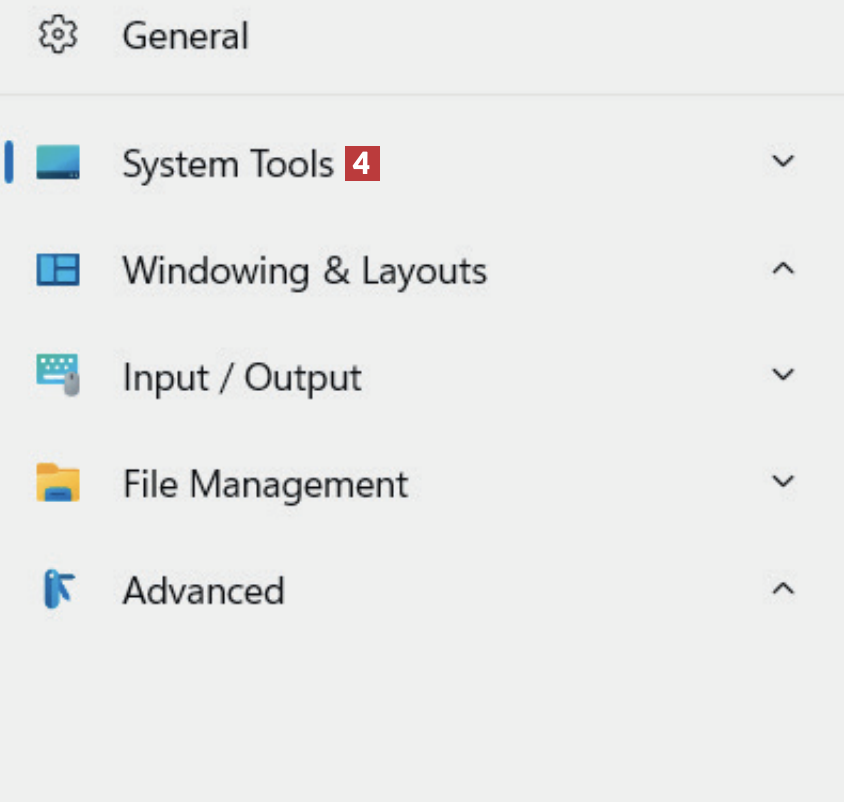This screenshot has width=844, height=802.
Task: Expand the System Tools chevron
Action: coord(783,161)
